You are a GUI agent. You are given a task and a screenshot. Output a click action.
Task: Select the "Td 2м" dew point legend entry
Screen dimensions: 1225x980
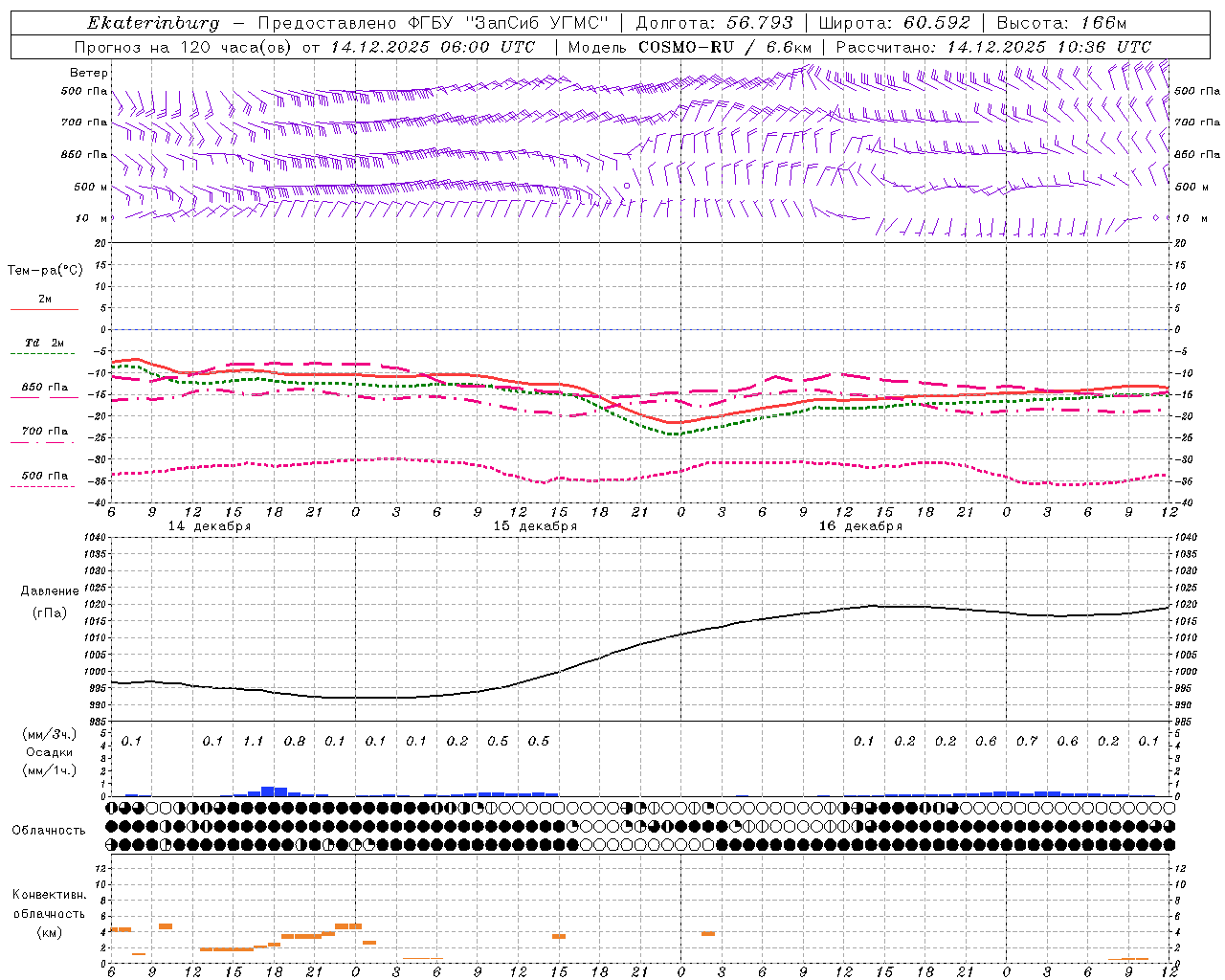click(45, 343)
